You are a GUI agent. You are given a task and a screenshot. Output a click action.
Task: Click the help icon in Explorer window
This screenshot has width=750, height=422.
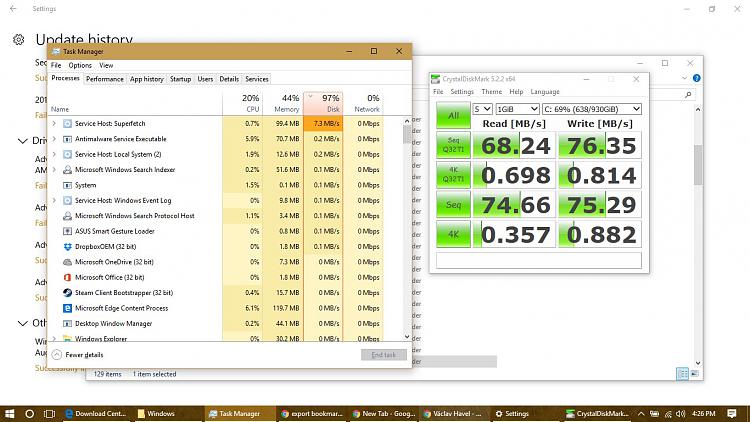[x=696, y=78]
